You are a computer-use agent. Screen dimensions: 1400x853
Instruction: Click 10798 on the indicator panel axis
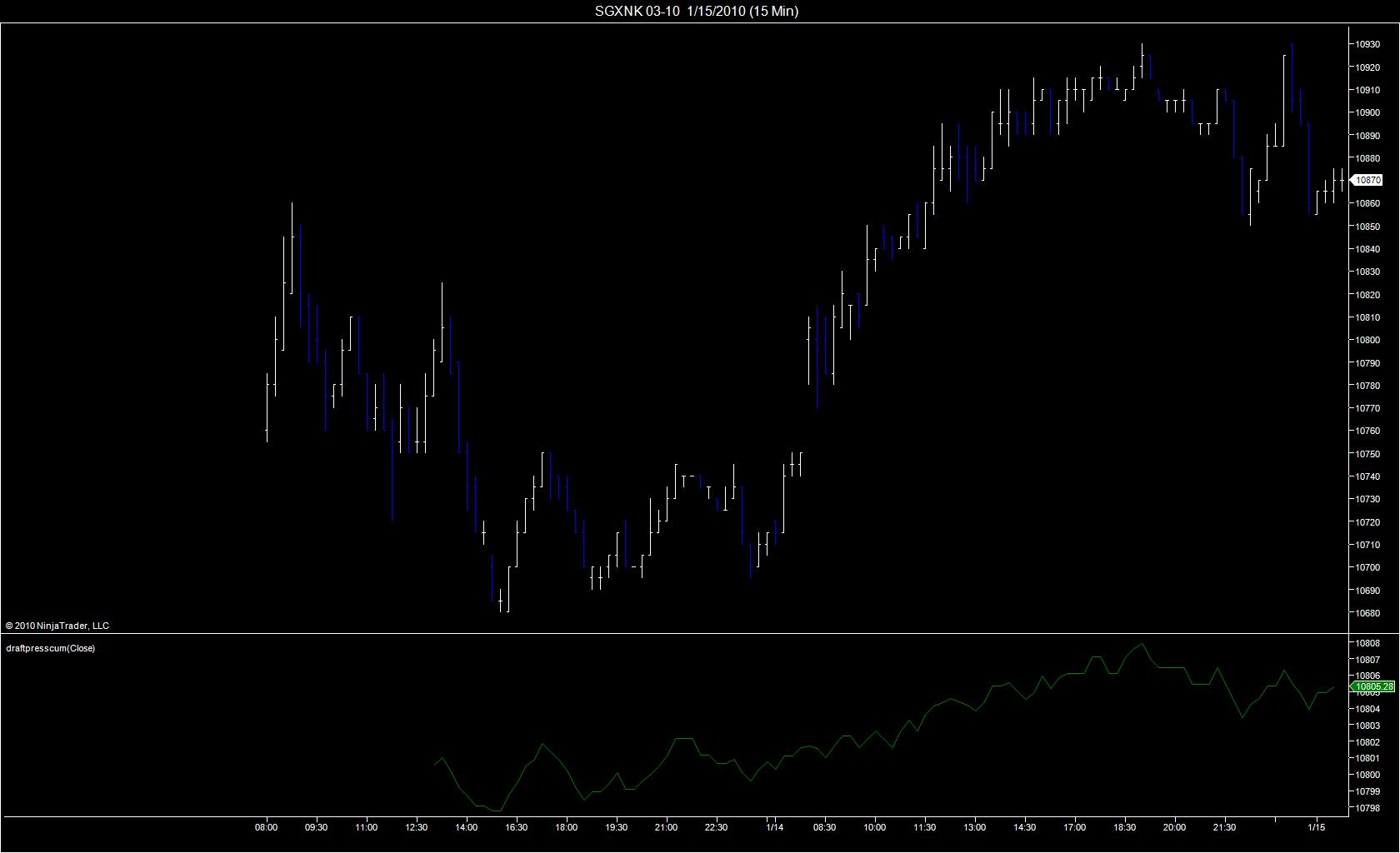pyautogui.click(x=1367, y=808)
